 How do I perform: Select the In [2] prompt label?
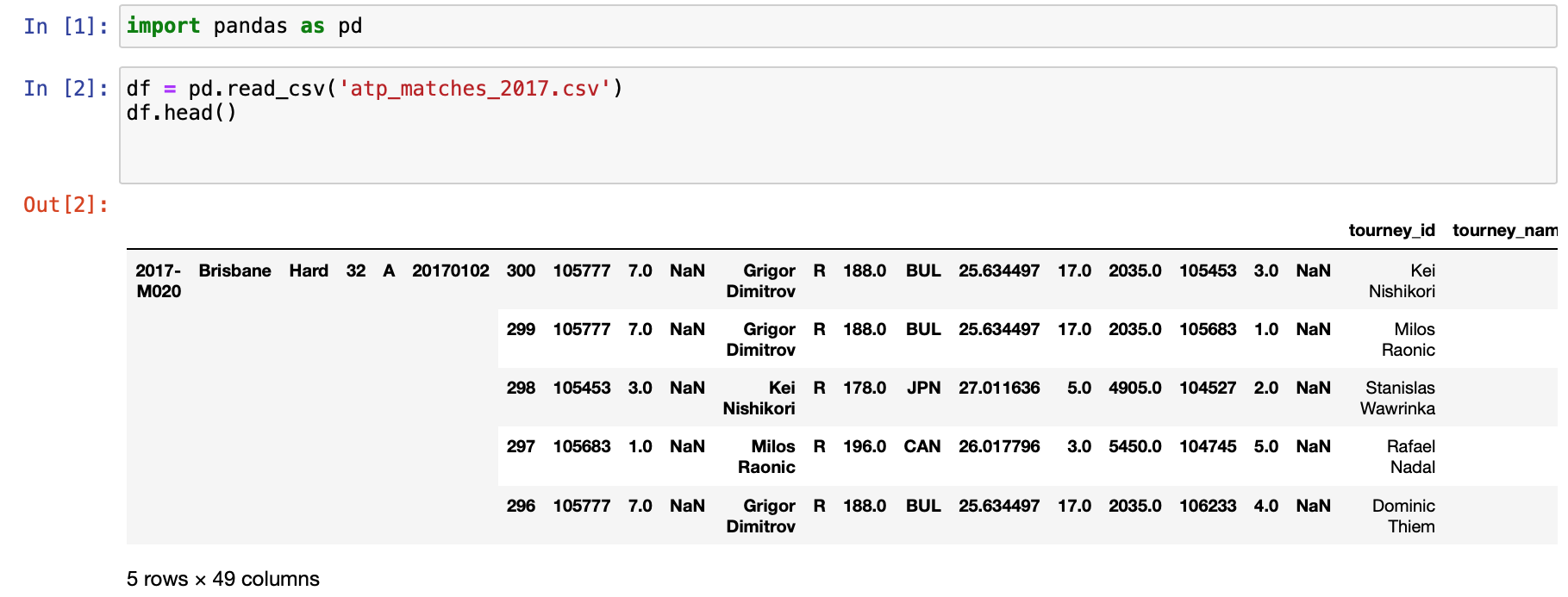click(x=66, y=88)
